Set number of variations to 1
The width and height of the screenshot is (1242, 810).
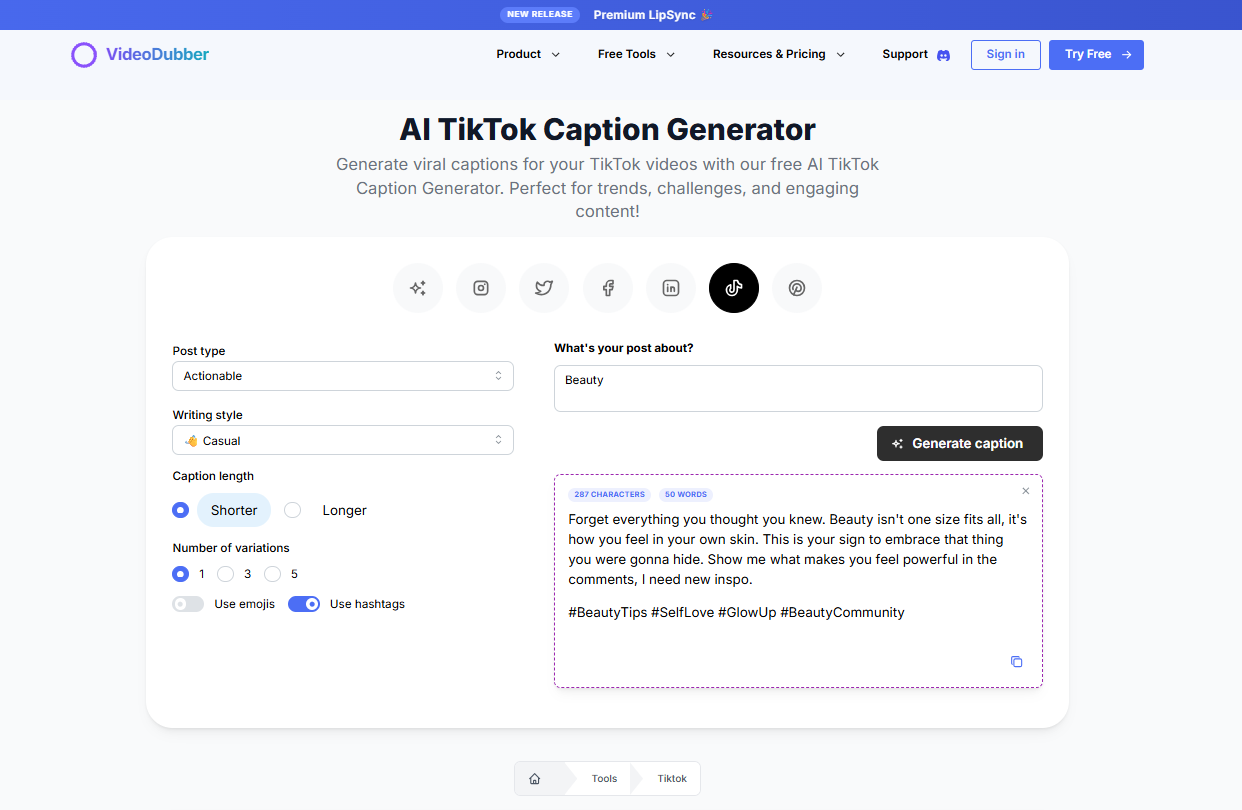[180, 574]
